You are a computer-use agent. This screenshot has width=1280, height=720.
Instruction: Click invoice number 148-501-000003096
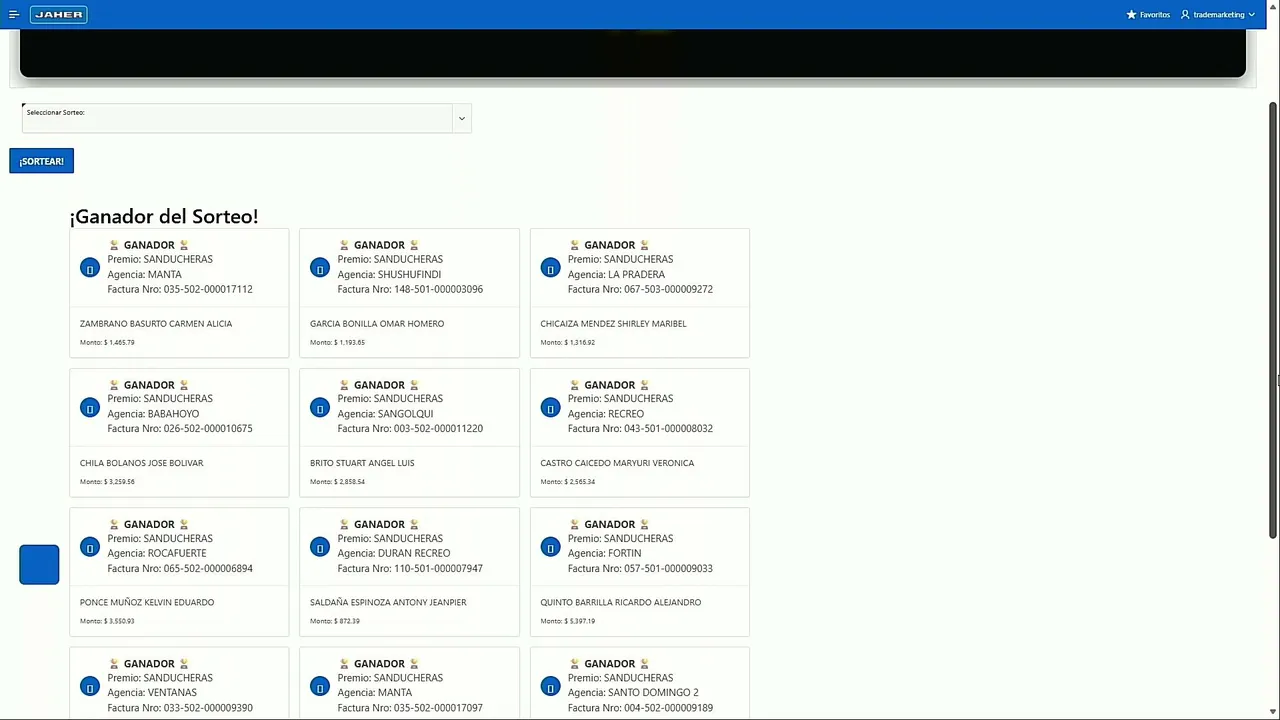tap(438, 289)
